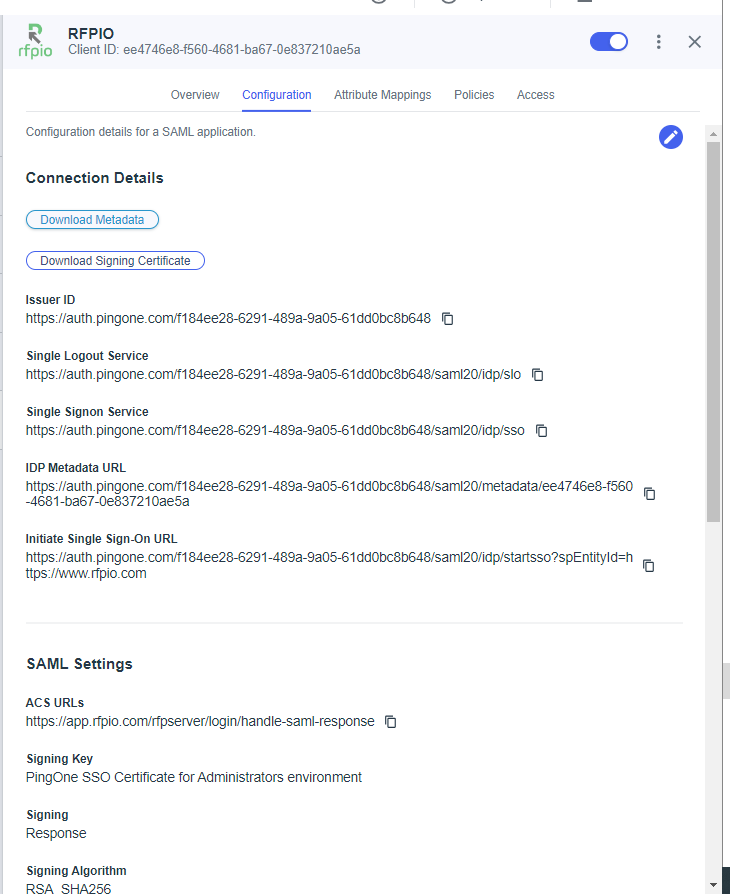Click the blue pencil edit icon
Screen dimensions: 730x894
(x=671, y=137)
